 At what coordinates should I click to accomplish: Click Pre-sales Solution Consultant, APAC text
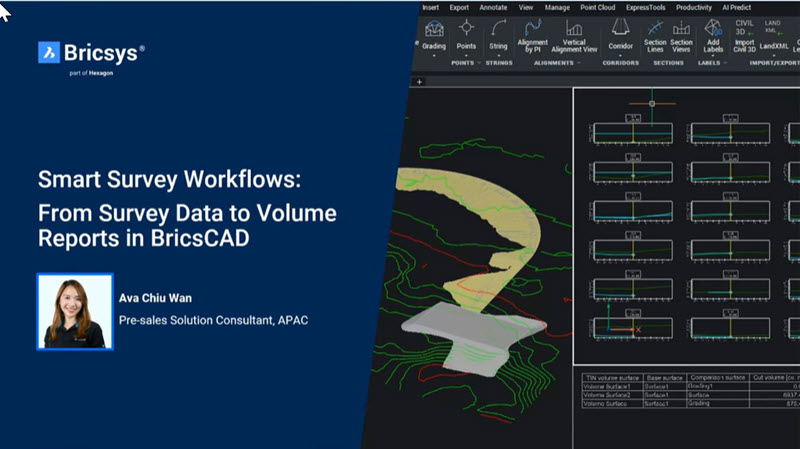pyautogui.click(x=213, y=320)
